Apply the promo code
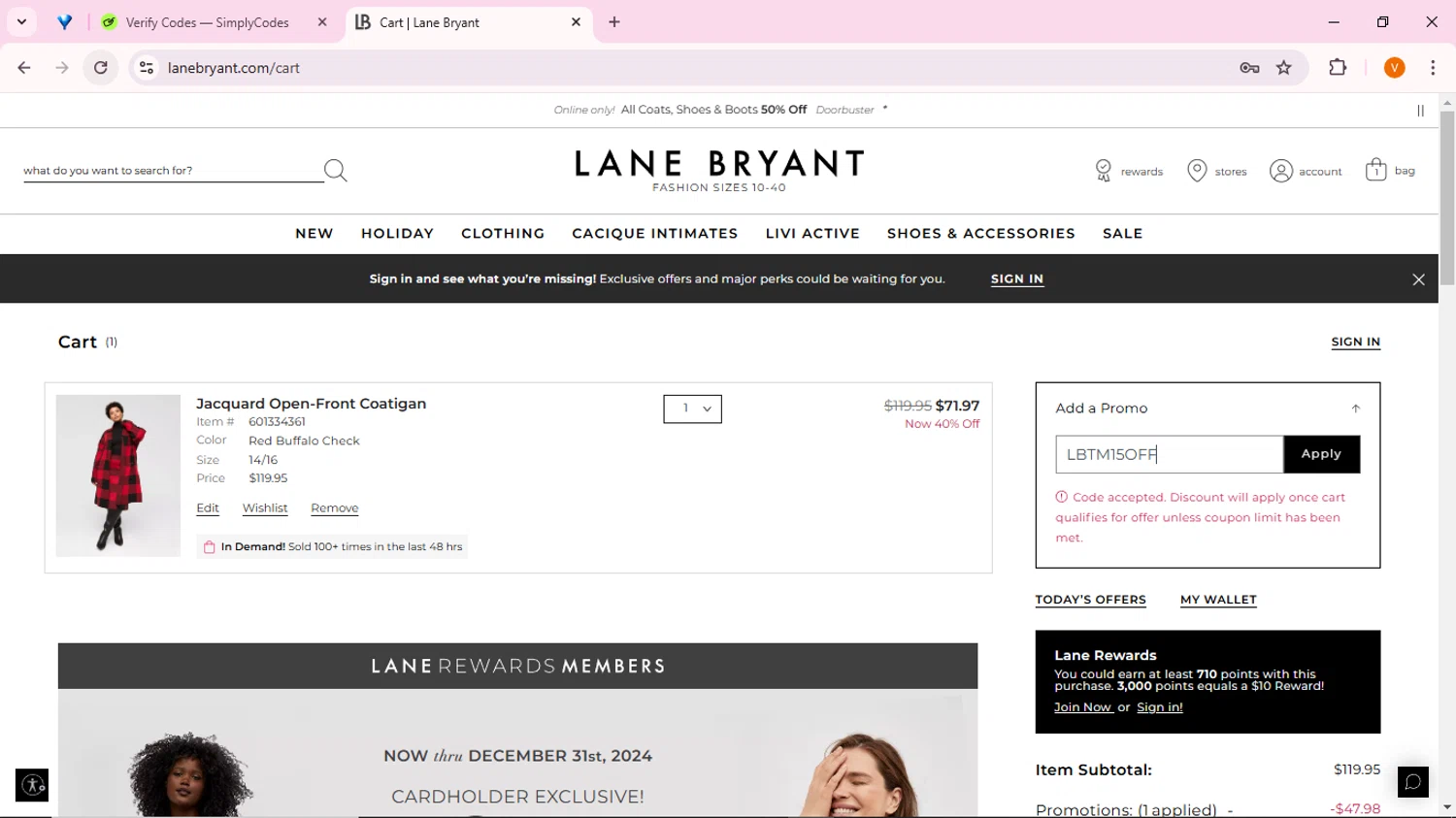 click(x=1321, y=454)
